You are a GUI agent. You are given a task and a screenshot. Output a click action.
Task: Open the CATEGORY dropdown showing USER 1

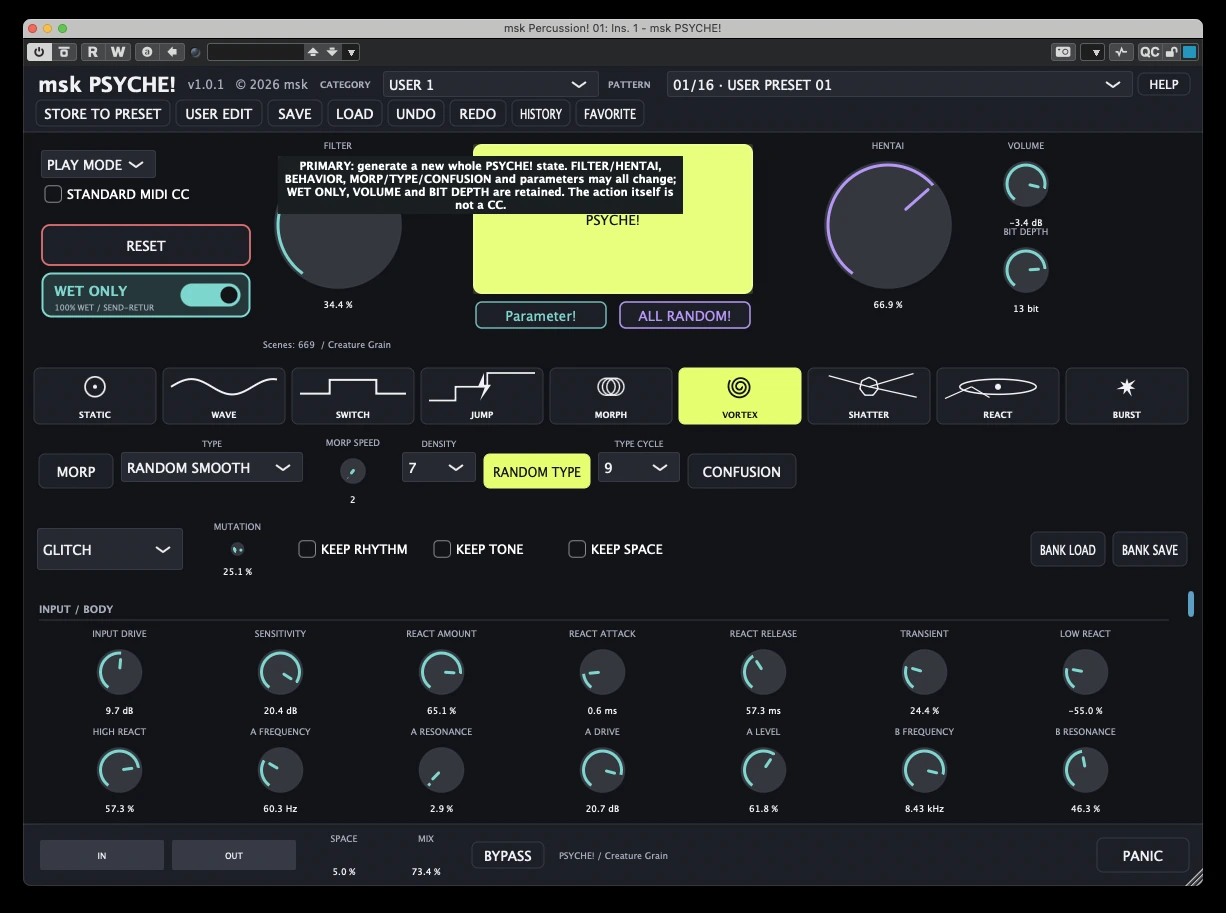tap(489, 85)
